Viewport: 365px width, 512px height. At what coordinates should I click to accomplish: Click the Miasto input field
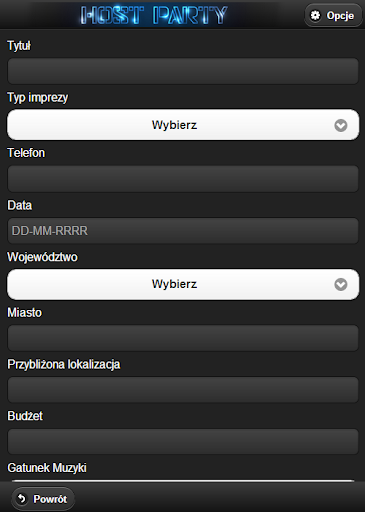[x=183, y=338]
